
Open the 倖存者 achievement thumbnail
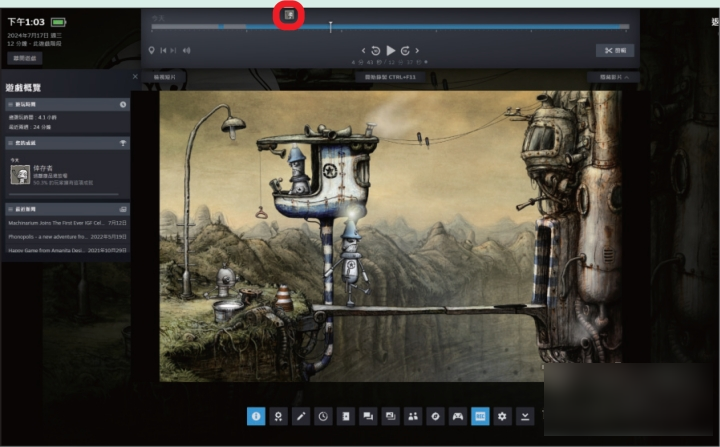pyautogui.click(x=20, y=175)
